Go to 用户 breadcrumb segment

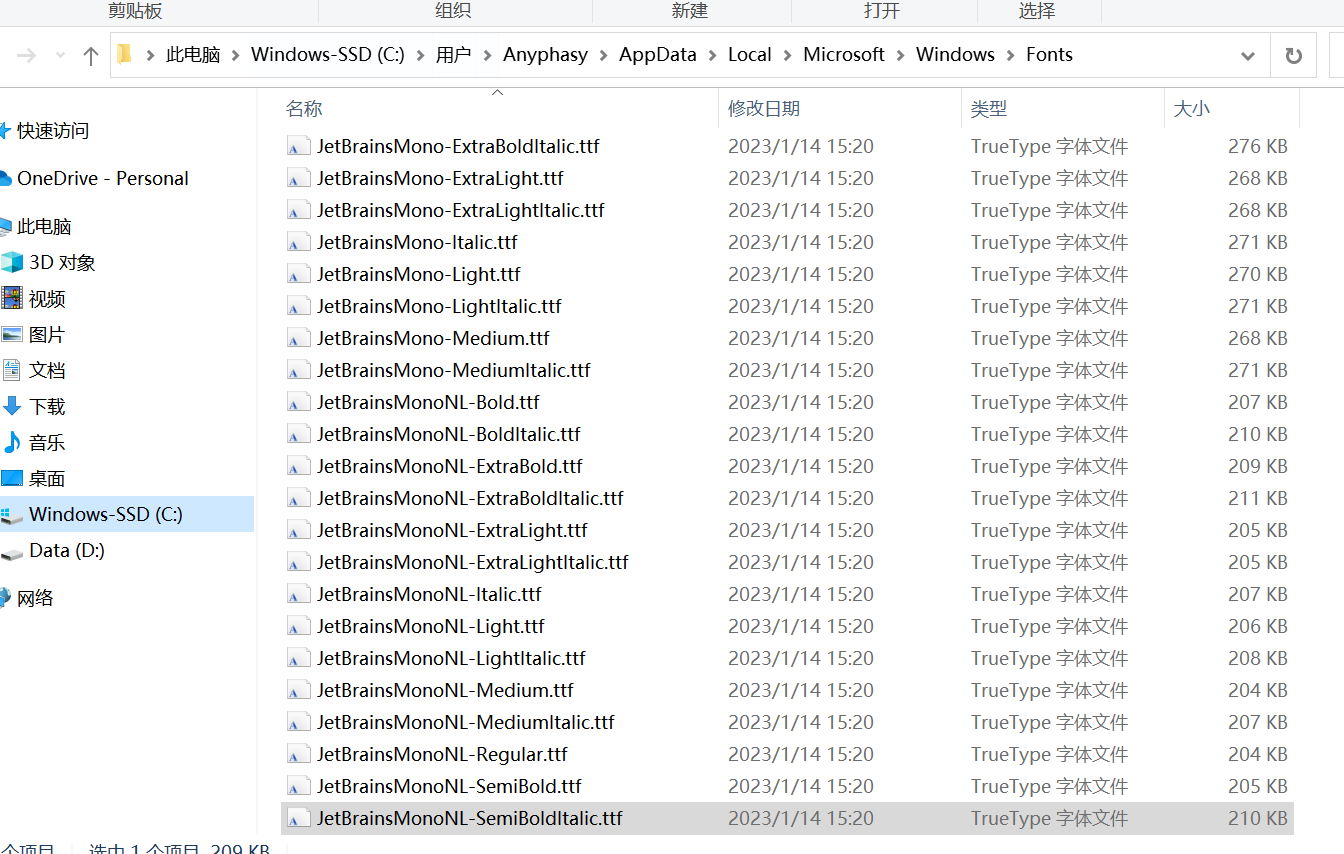point(454,55)
